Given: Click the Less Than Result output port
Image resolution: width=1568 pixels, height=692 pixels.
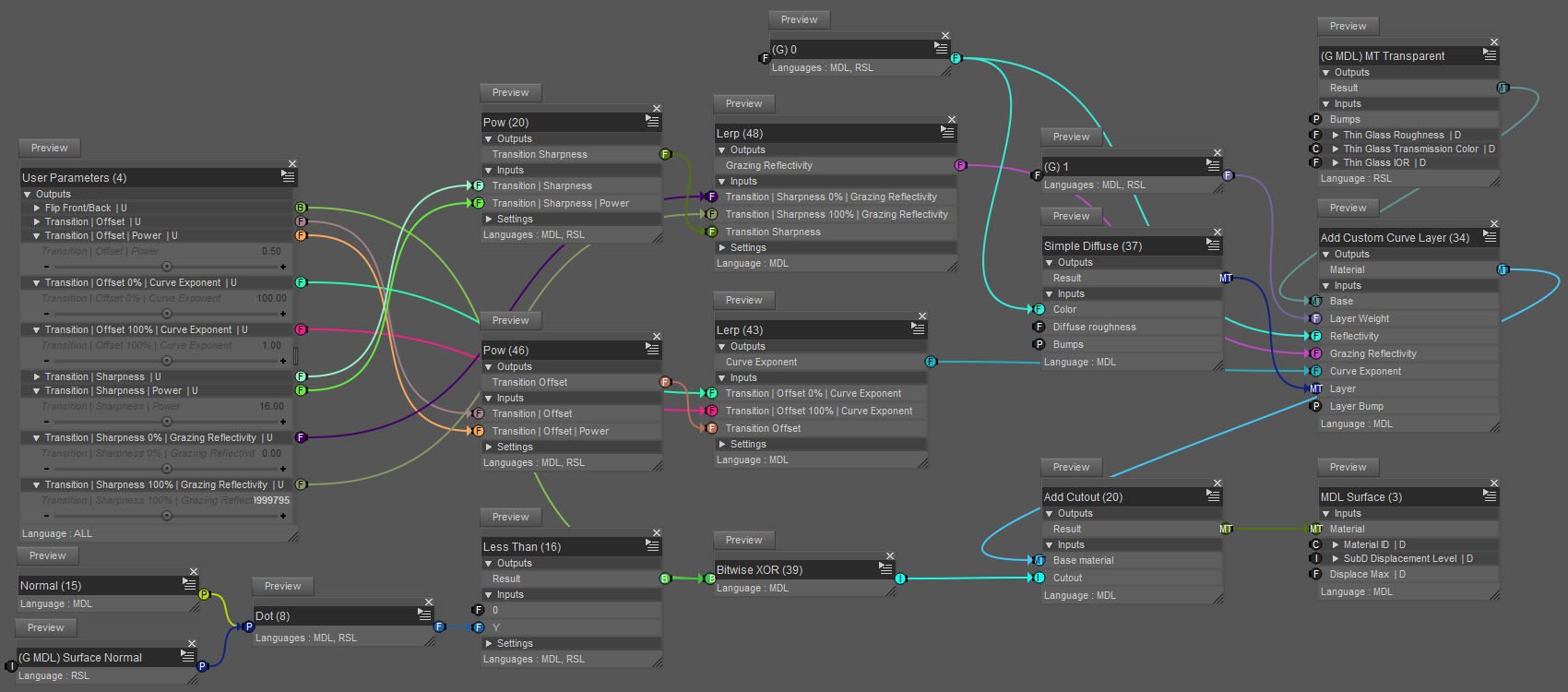Looking at the screenshot, I should point(665,579).
